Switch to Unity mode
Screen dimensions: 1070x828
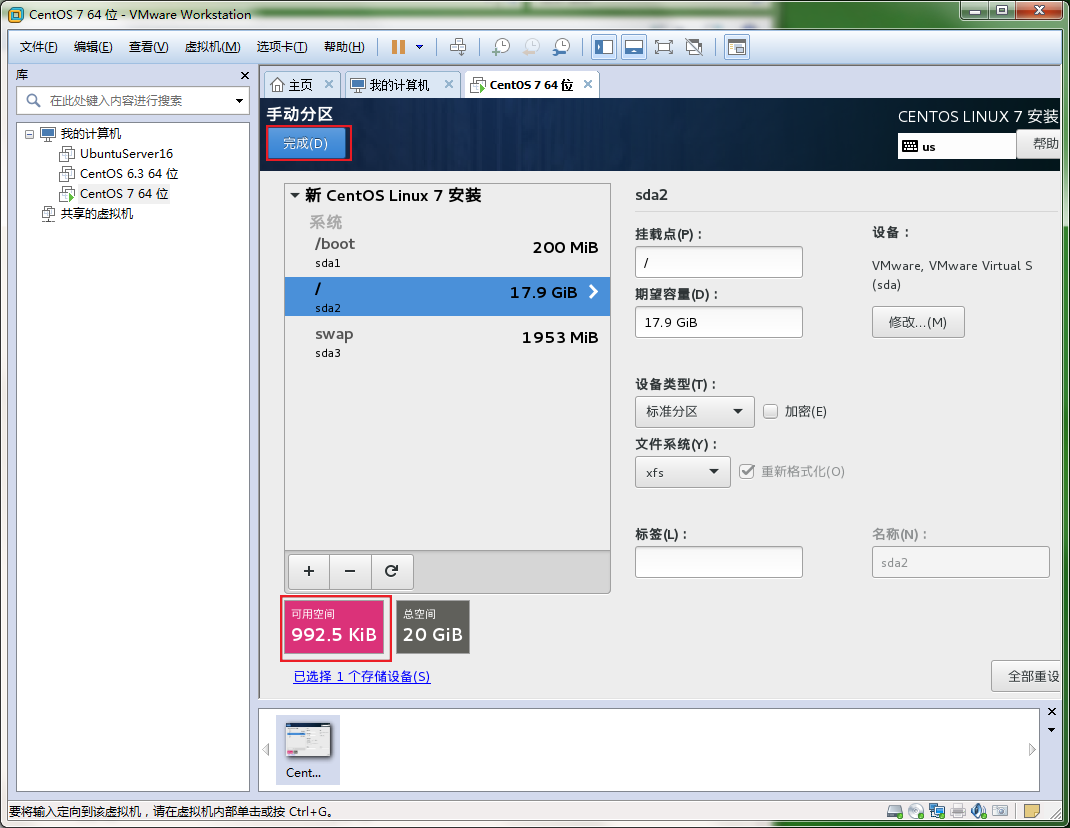coord(694,47)
